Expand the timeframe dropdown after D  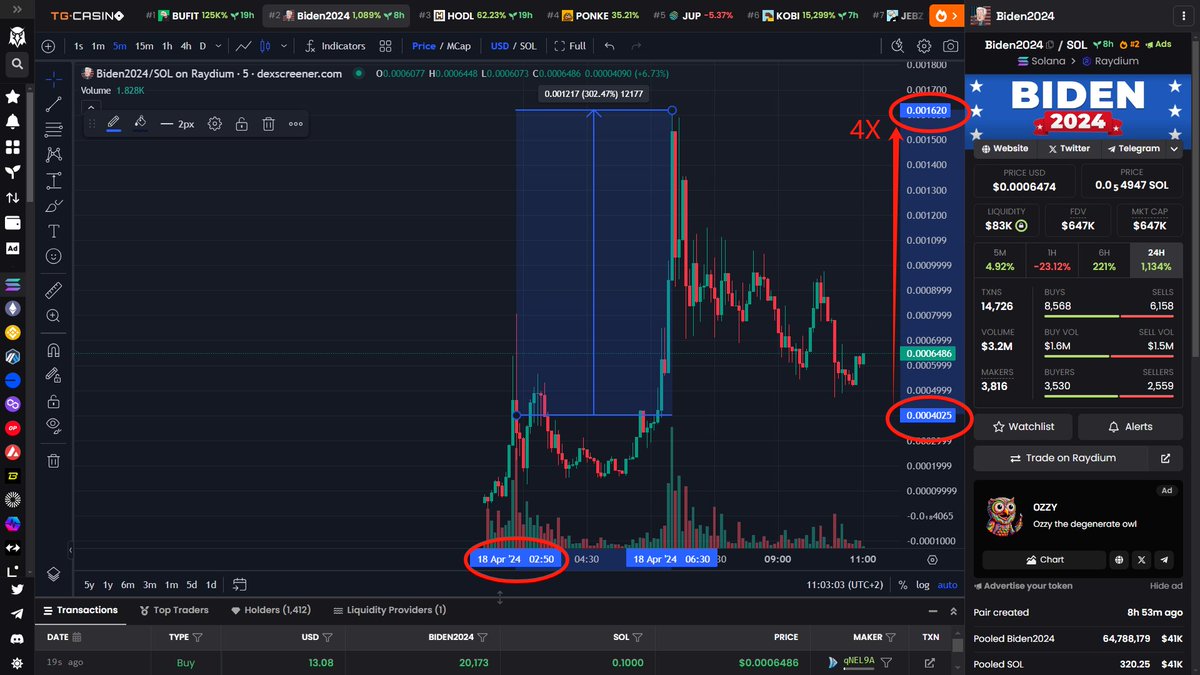point(218,46)
